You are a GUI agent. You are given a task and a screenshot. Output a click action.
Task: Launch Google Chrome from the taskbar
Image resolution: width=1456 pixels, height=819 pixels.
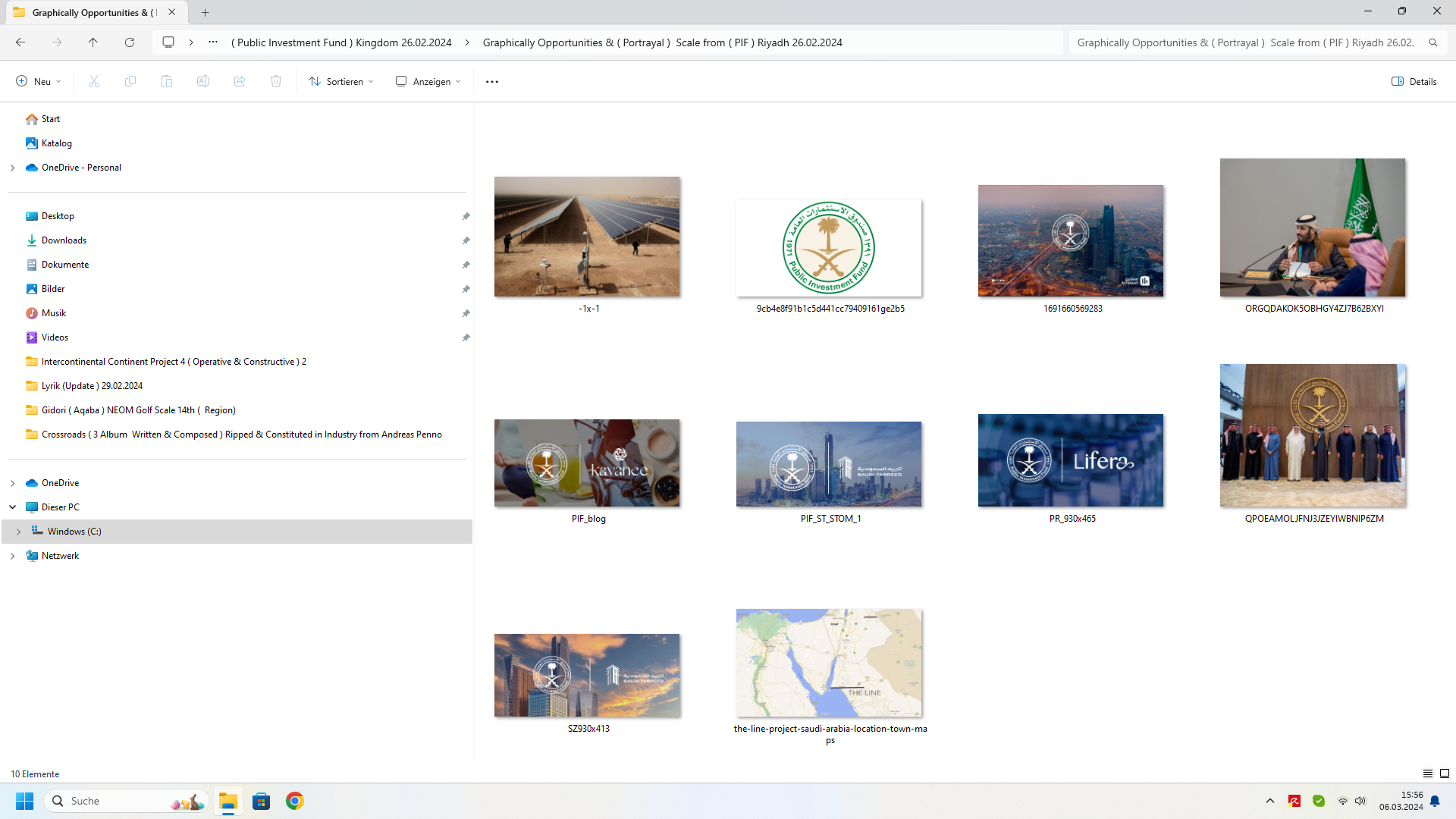295,801
